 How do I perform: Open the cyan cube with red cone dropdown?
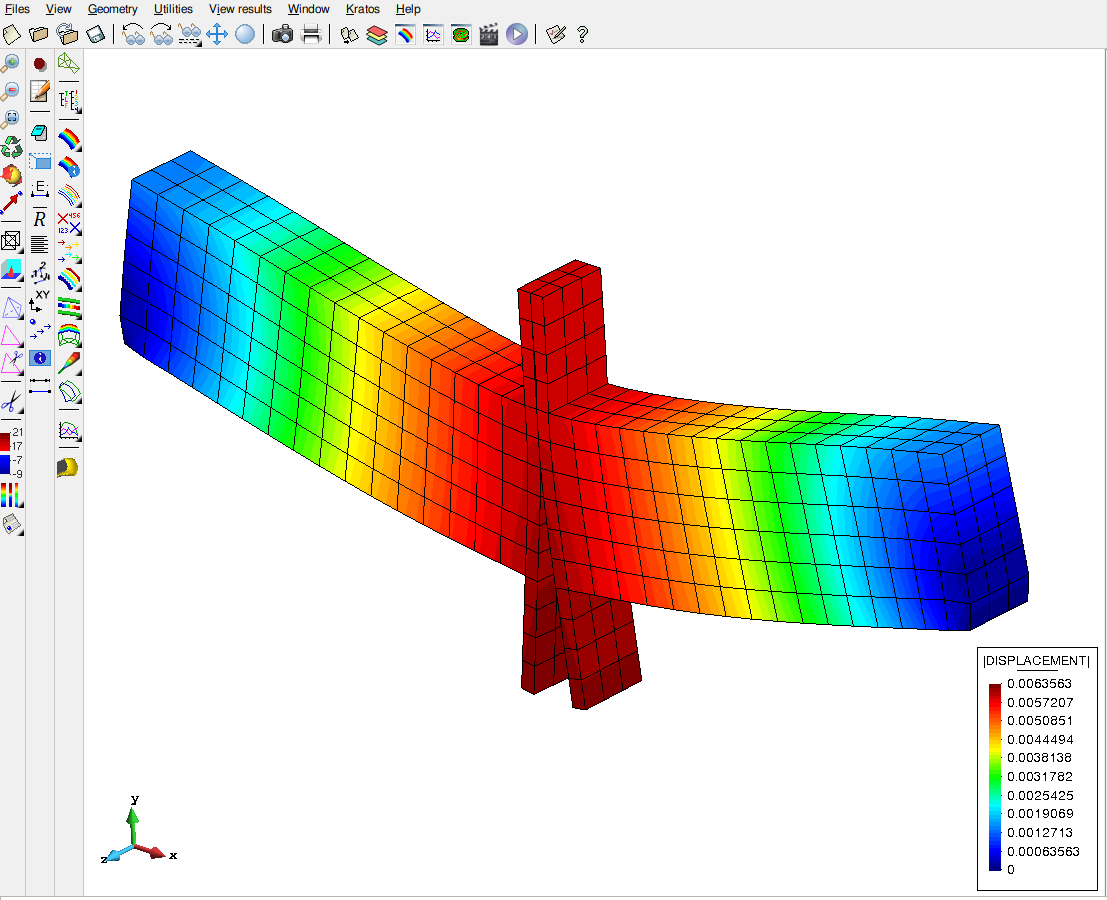tap(11, 270)
